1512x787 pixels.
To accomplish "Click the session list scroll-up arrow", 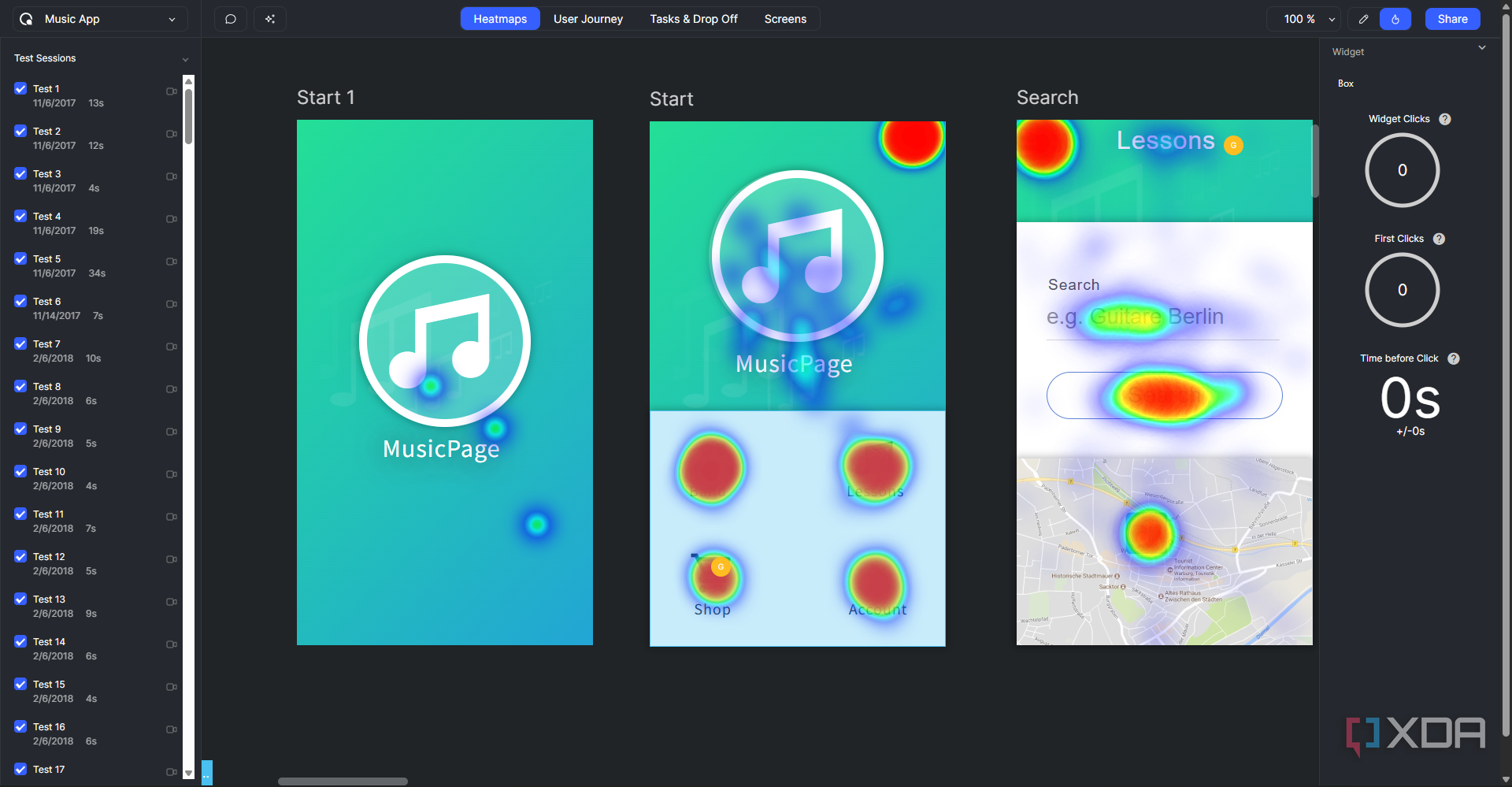I will 188,80.
